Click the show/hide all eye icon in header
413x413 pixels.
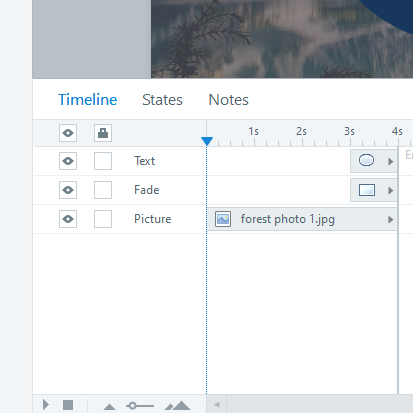click(x=68, y=133)
